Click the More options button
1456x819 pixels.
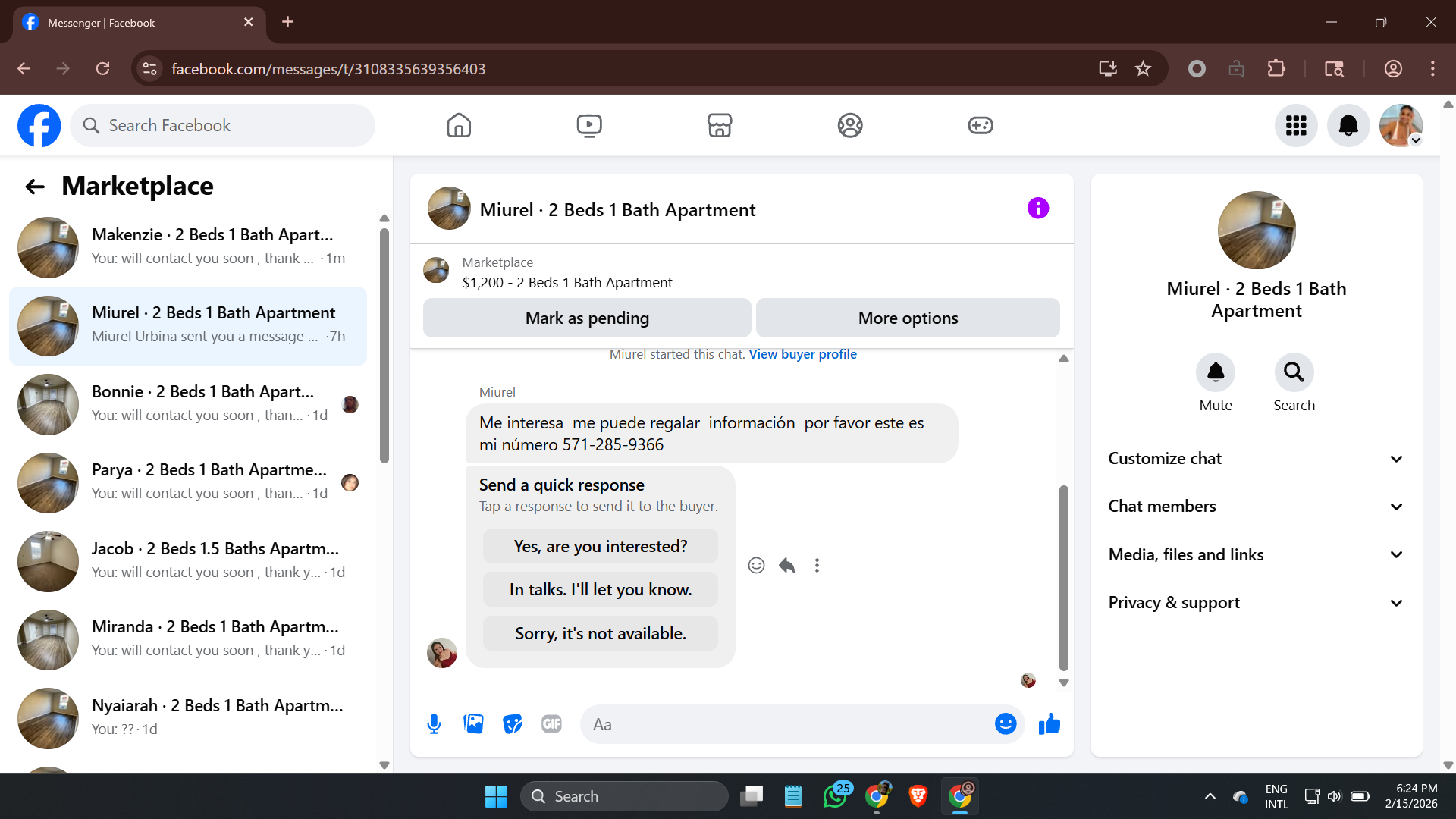tap(908, 318)
